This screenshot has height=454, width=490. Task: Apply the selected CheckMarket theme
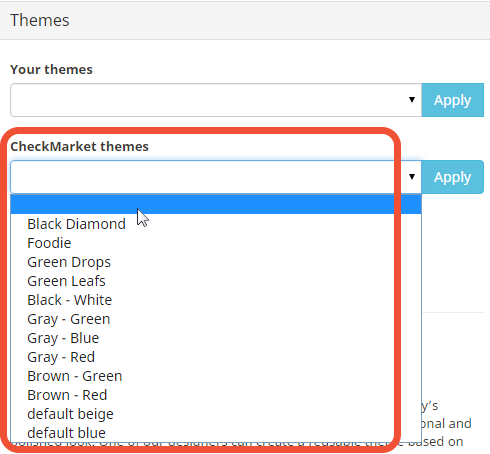(x=452, y=177)
